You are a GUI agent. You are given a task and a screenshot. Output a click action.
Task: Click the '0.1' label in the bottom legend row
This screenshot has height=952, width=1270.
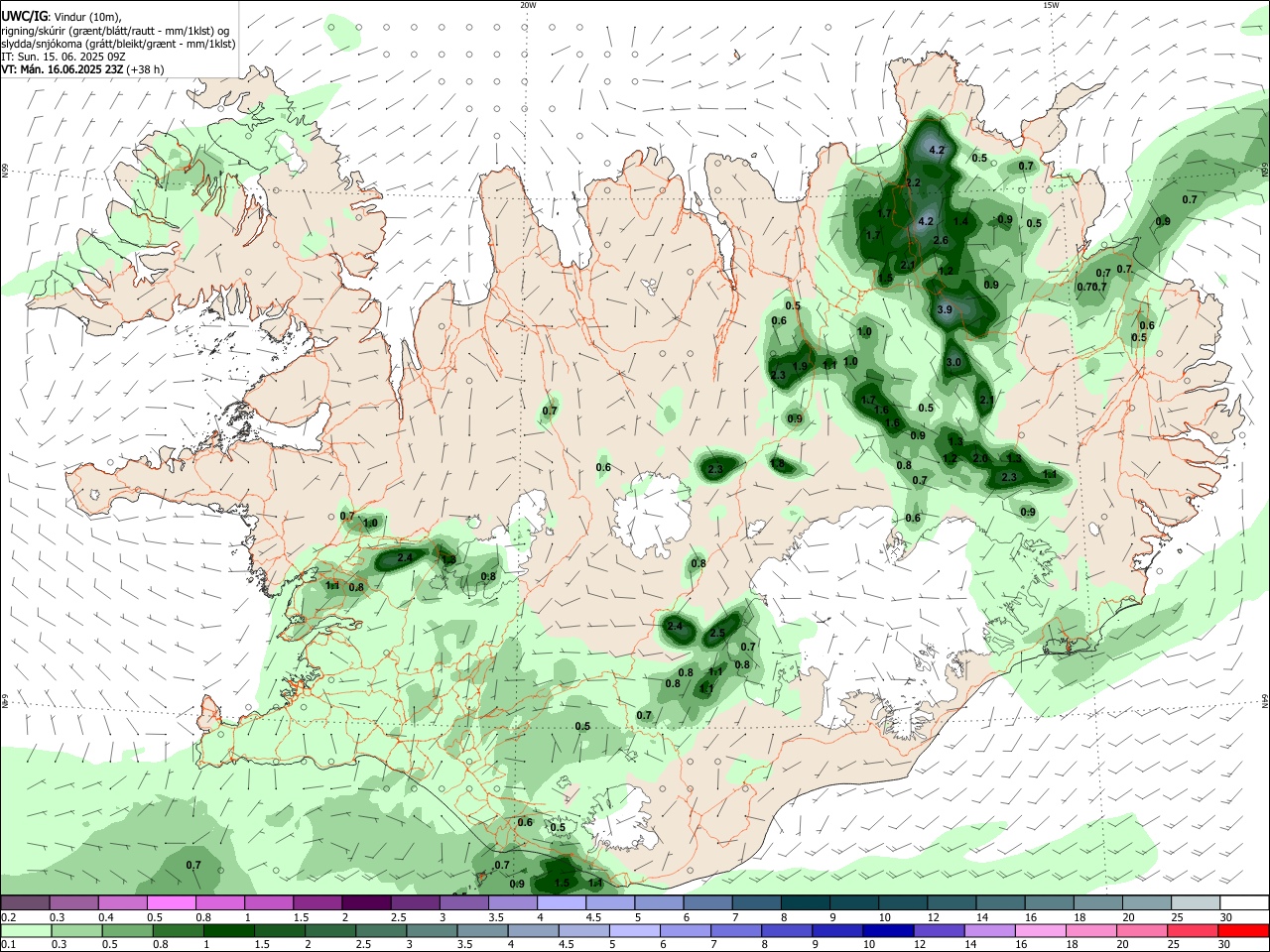click(9, 945)
